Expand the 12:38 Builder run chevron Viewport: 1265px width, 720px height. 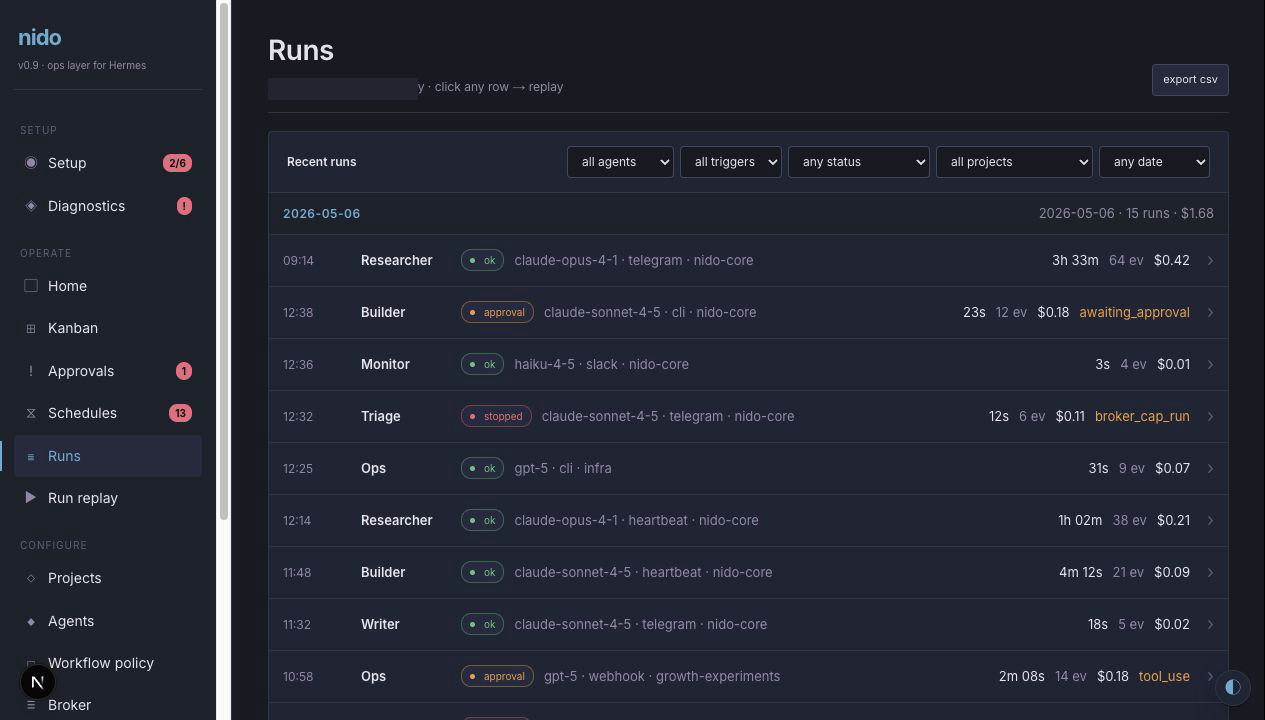tap(1210, 312)
